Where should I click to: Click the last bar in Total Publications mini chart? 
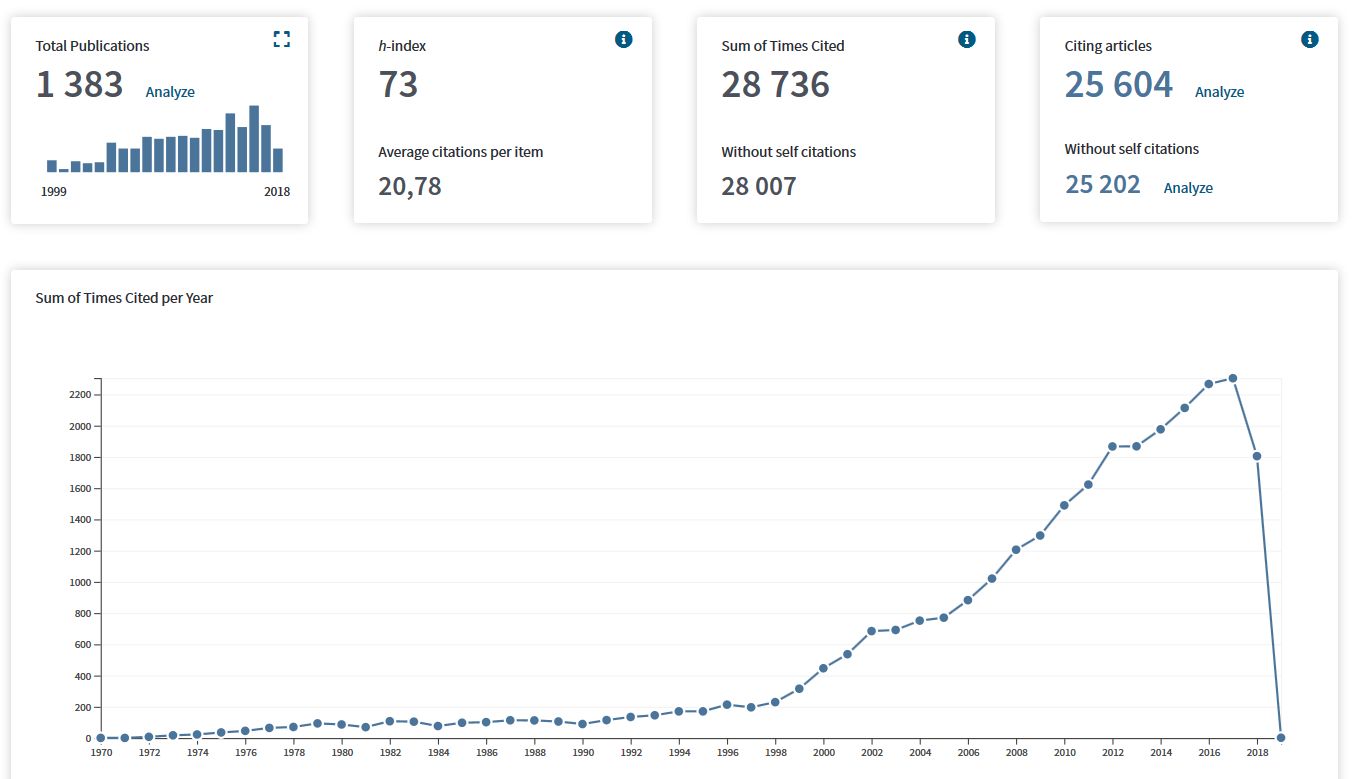point(278,160)
